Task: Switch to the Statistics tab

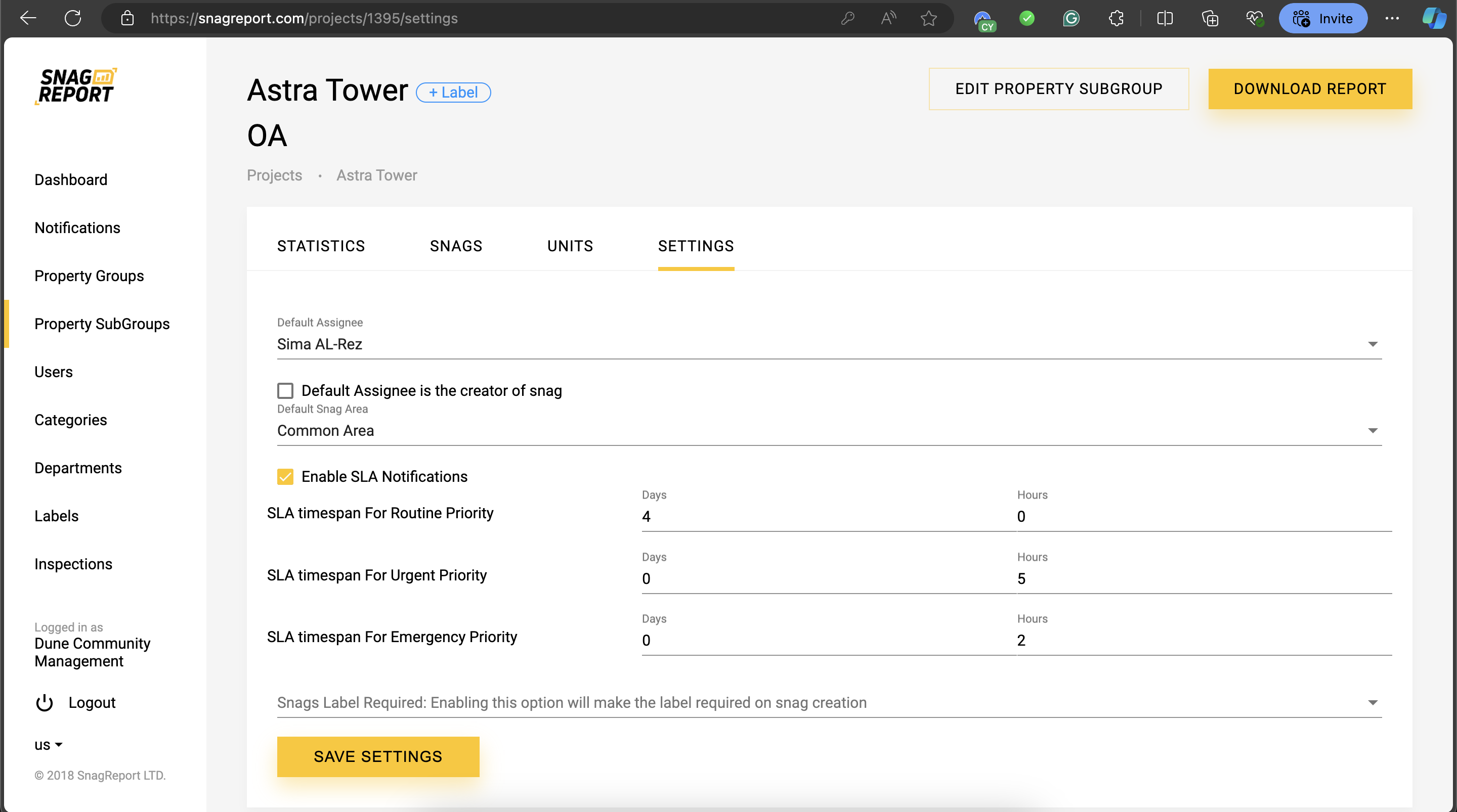Action: 321,246
